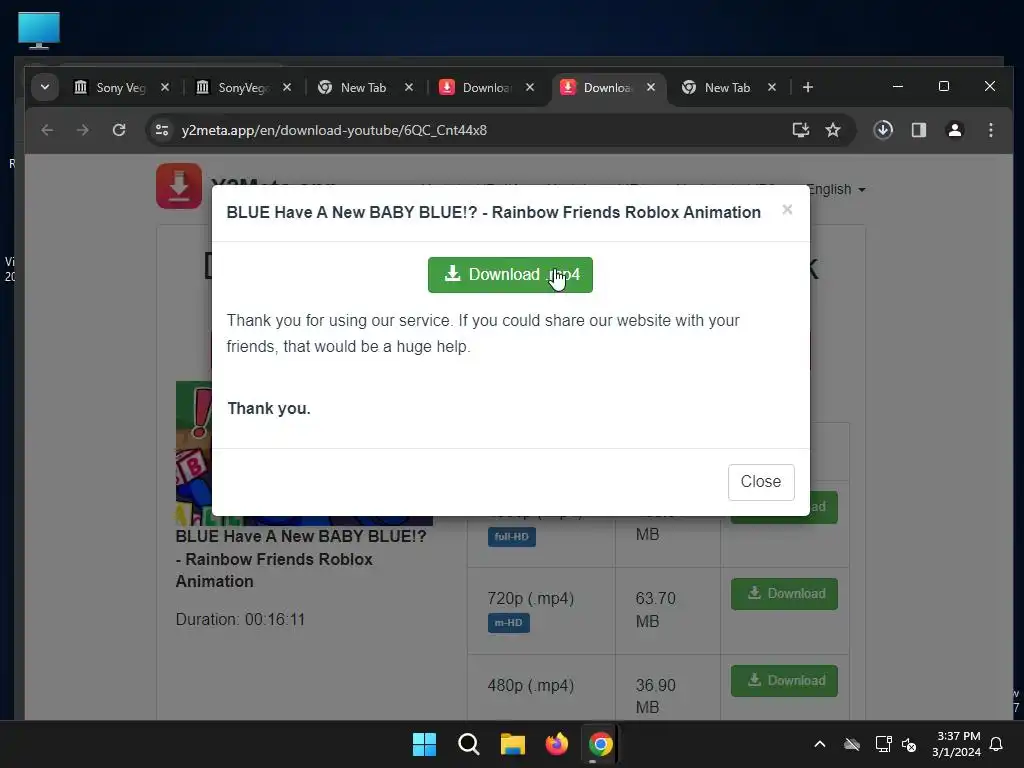Show hidden system tray icons
Screen dimensions: 1024x768
coord(820,744)
